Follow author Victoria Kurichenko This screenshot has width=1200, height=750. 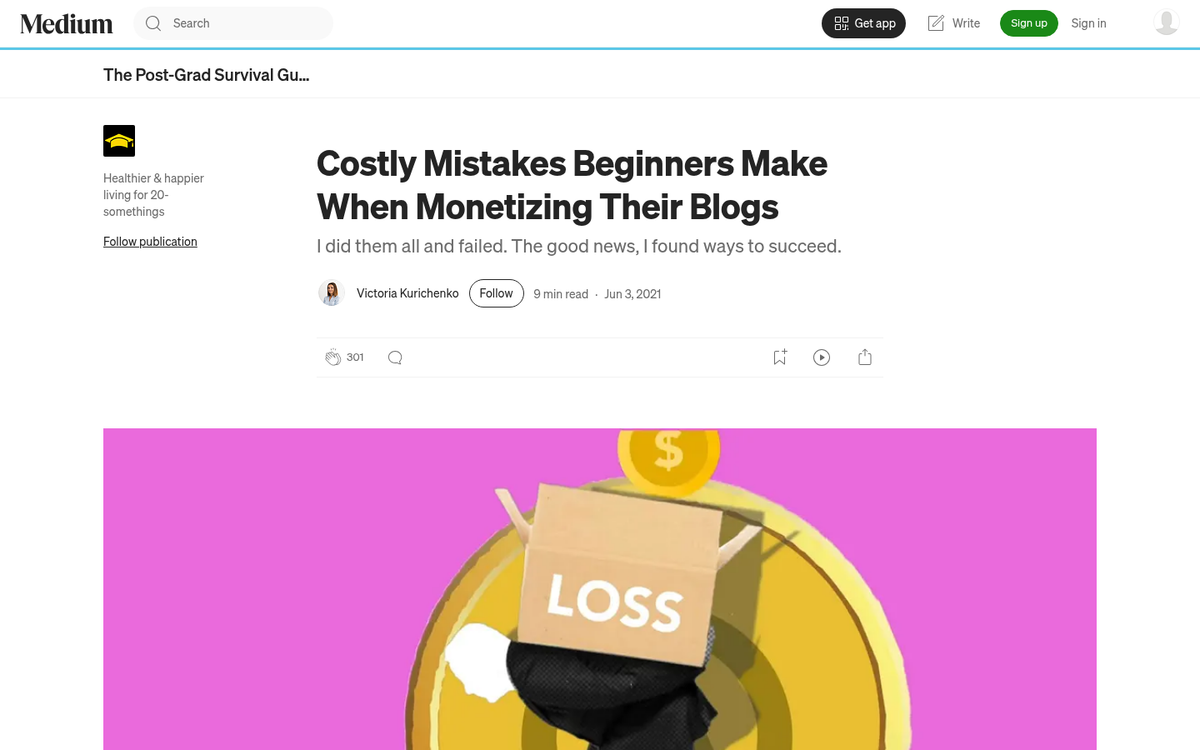(x=496, y=293)
